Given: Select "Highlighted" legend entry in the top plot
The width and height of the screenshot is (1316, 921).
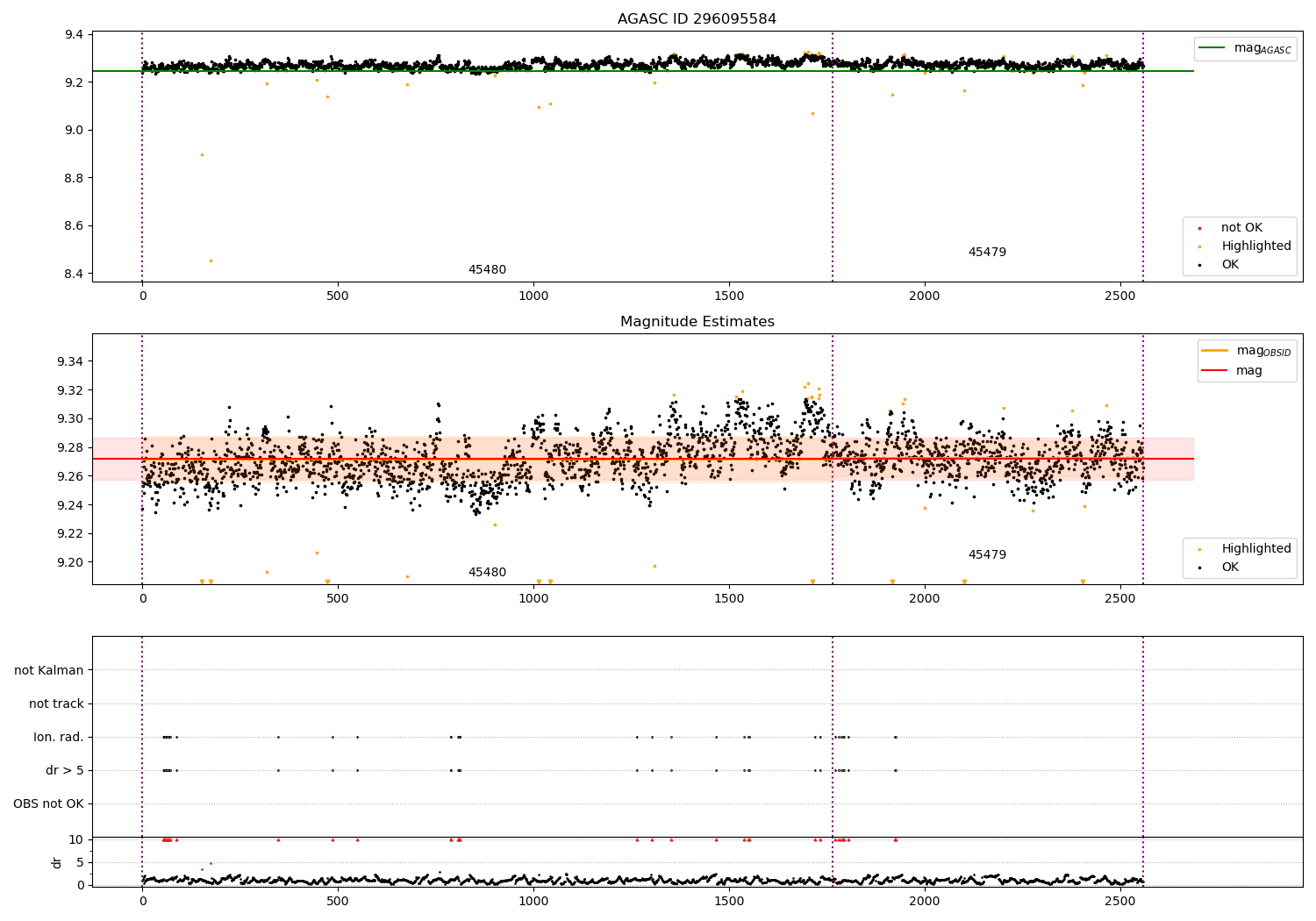Looking at the screenshot, I should (x=1256, y=246).
